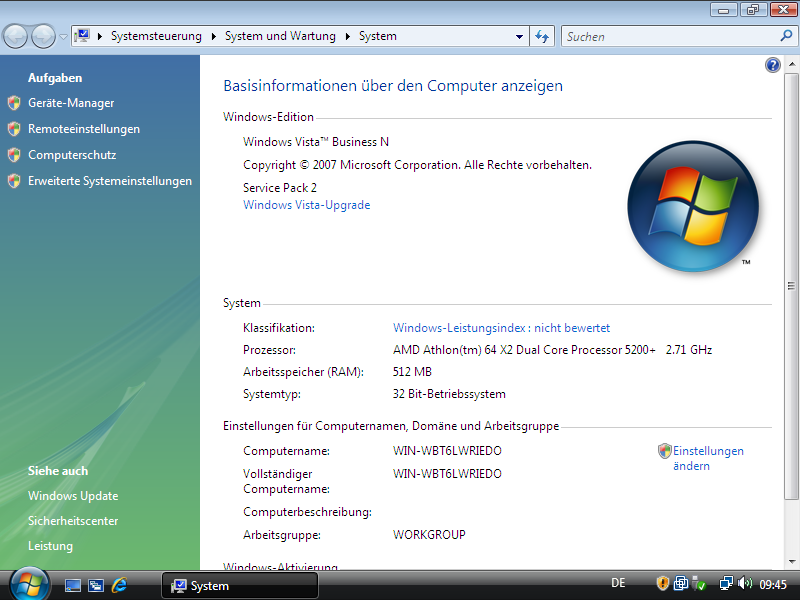The height and width of the screenshot is (600, 800).
Task: Open the address bar history dropdown
Action: (520, 35)
